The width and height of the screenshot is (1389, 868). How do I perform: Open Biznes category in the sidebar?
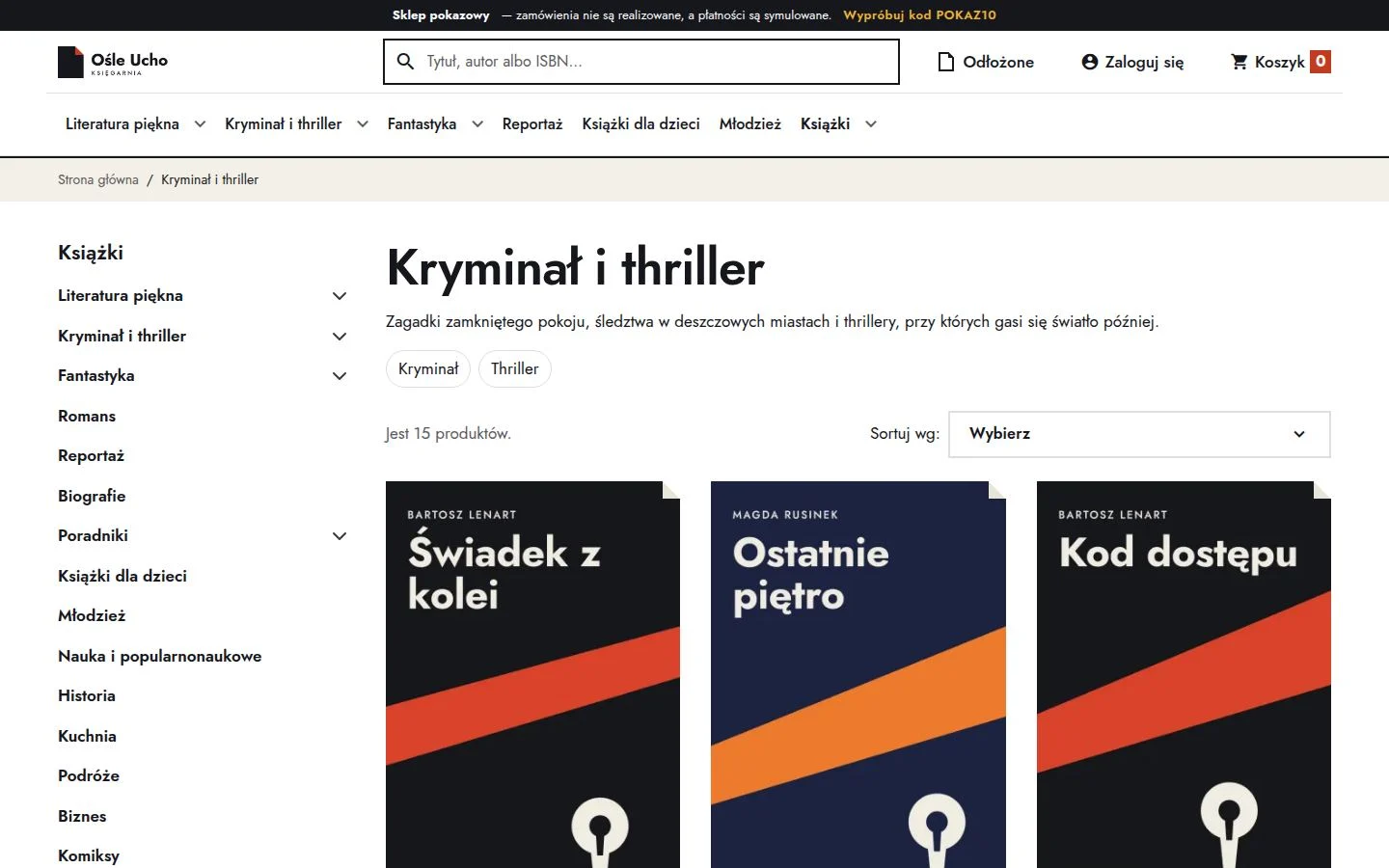(82, 817)
